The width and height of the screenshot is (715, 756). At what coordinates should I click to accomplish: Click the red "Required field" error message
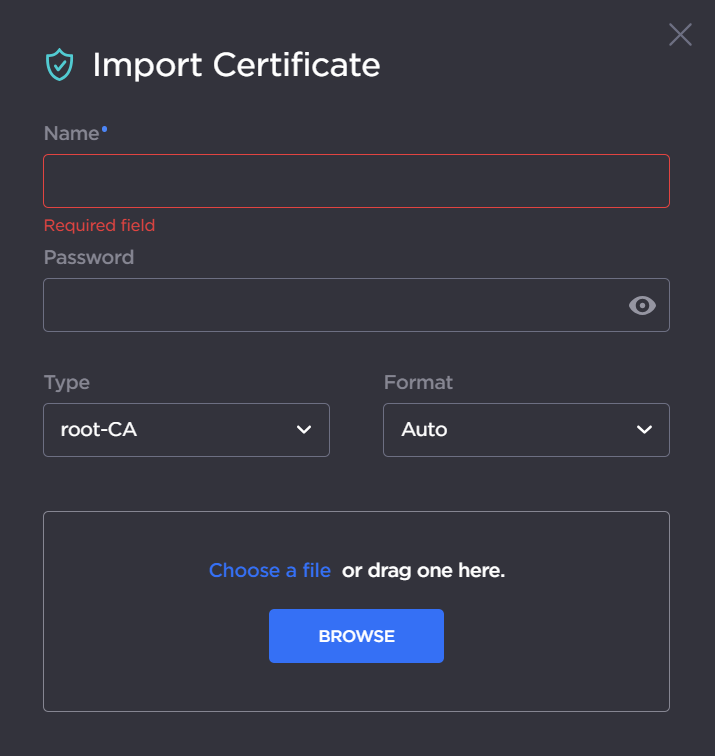click(x=100, y=225)
